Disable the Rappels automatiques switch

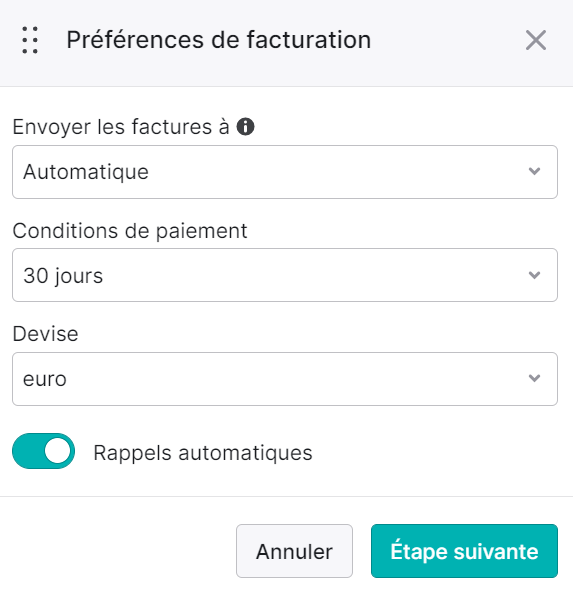click(x=43, y=451)
